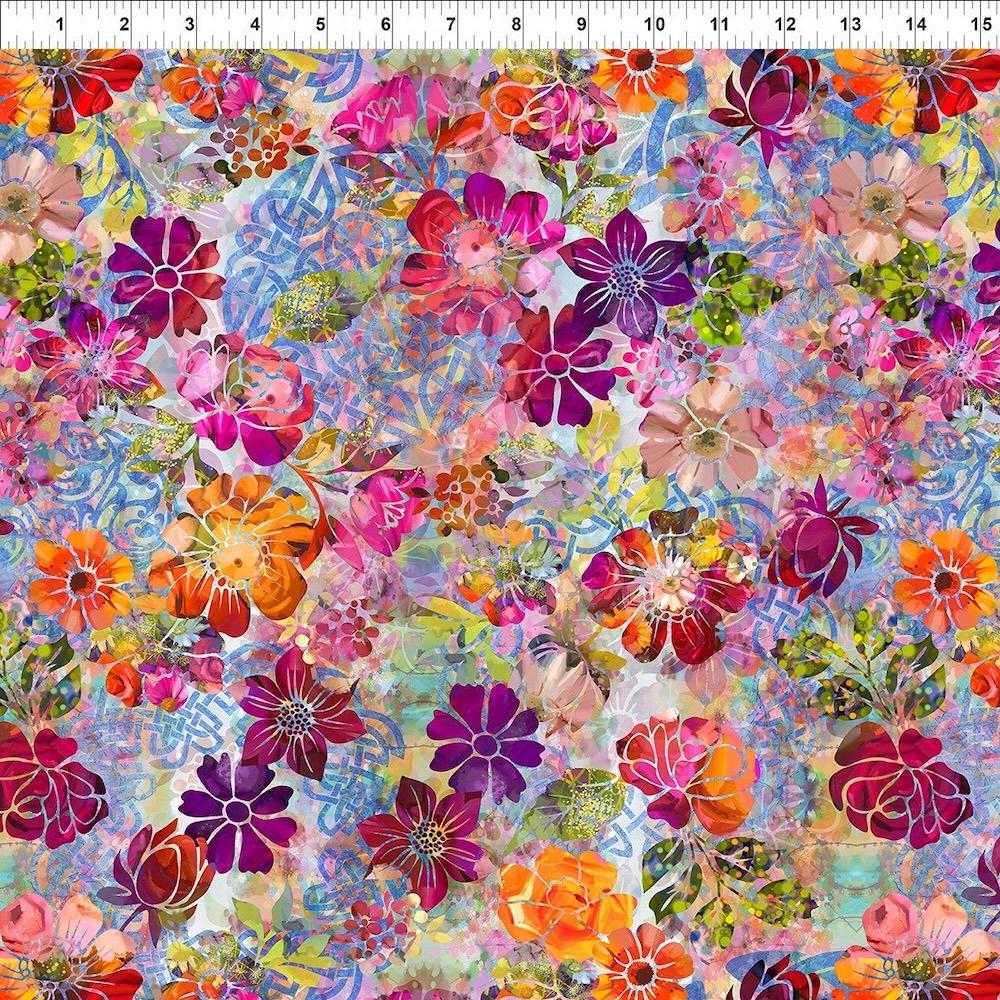
Task: Click the ruler number 3
Action: point(190,24)
